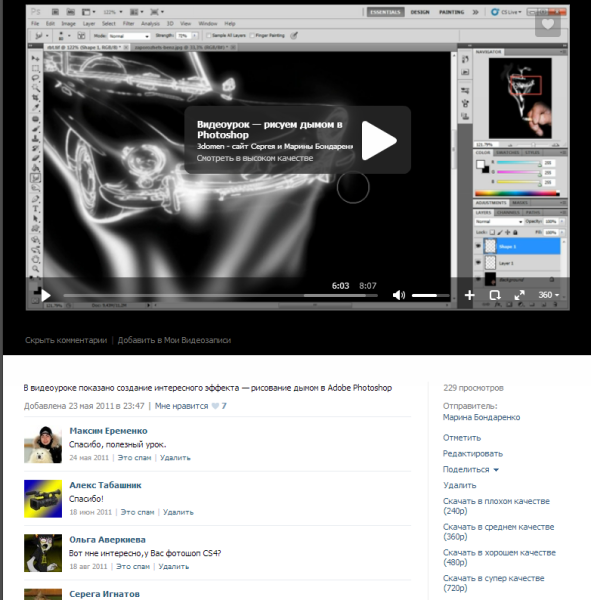Click the plus add-video icon in player
591x600 pixels.
(470, 295)
